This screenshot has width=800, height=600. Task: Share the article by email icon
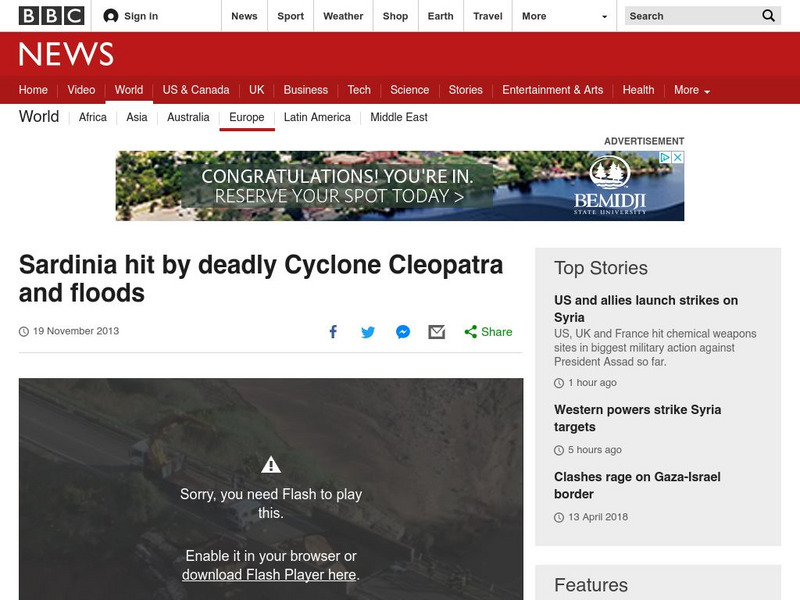pyautogui.click(x=436, y=332)
